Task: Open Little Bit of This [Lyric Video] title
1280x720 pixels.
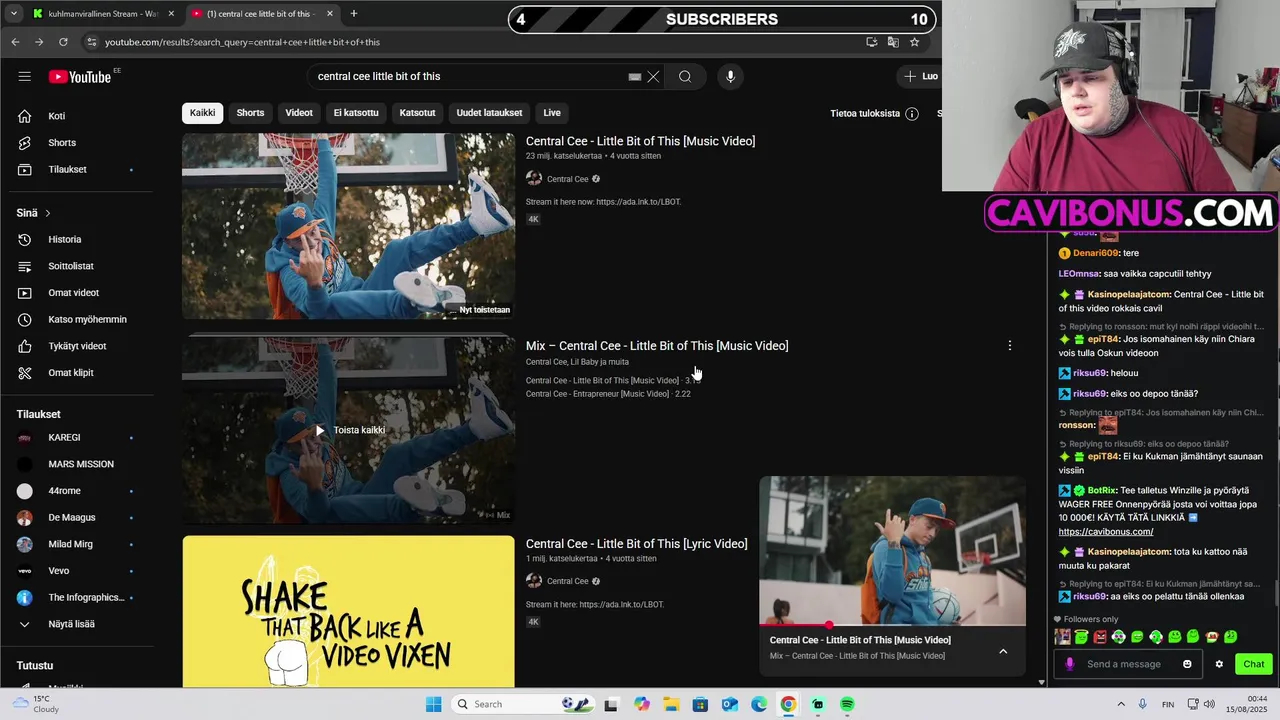Action: (637, 544)
